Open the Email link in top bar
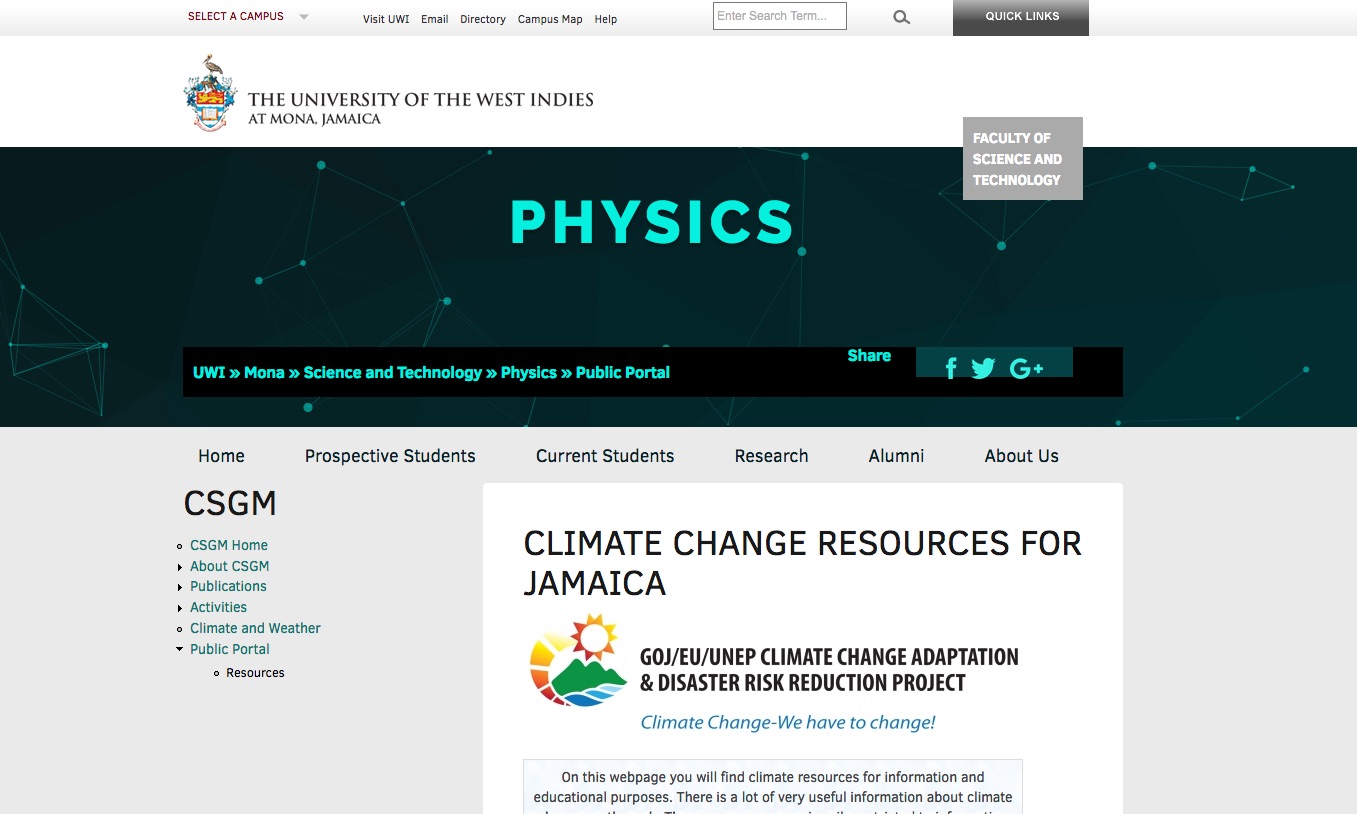This screenshot has height=814, width=1357. [x=434, y=19]
